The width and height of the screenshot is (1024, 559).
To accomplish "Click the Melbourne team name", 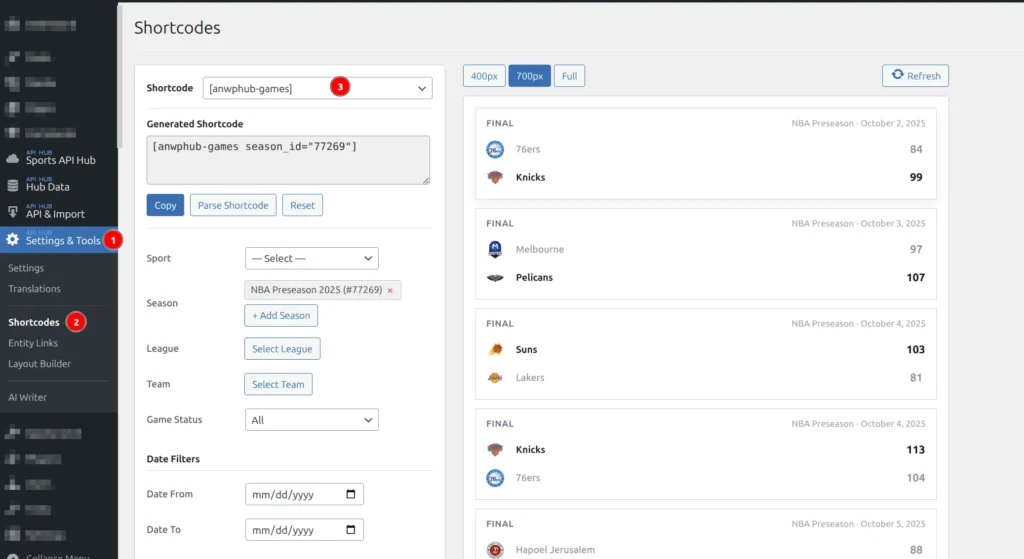I will [x=539, y=249].
